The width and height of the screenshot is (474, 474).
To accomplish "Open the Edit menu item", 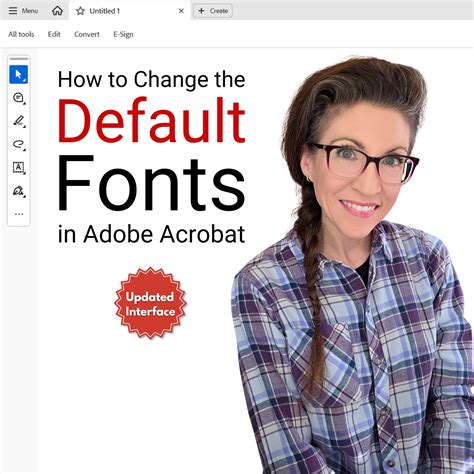I will [54, 34].
